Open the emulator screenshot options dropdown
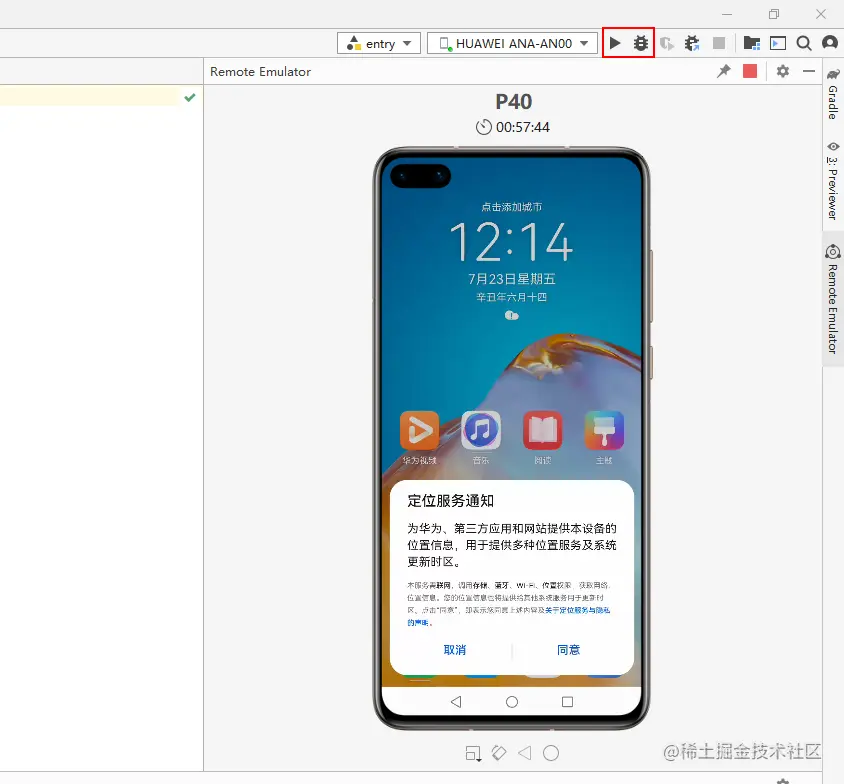The height and width of the screenshot is (784, 844). 473,753
